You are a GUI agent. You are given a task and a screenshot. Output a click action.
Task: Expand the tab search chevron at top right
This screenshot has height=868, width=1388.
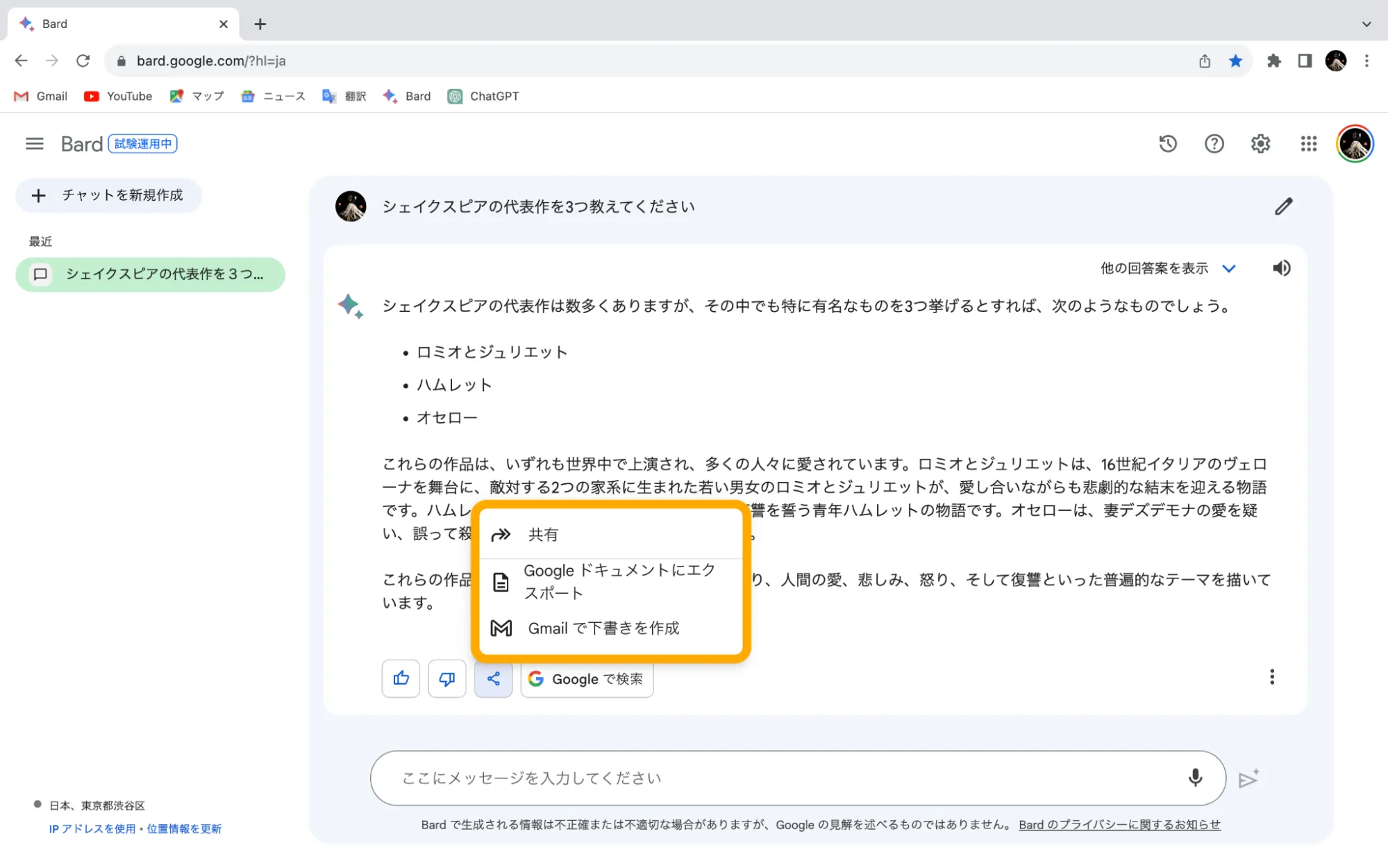[1366, 24]
